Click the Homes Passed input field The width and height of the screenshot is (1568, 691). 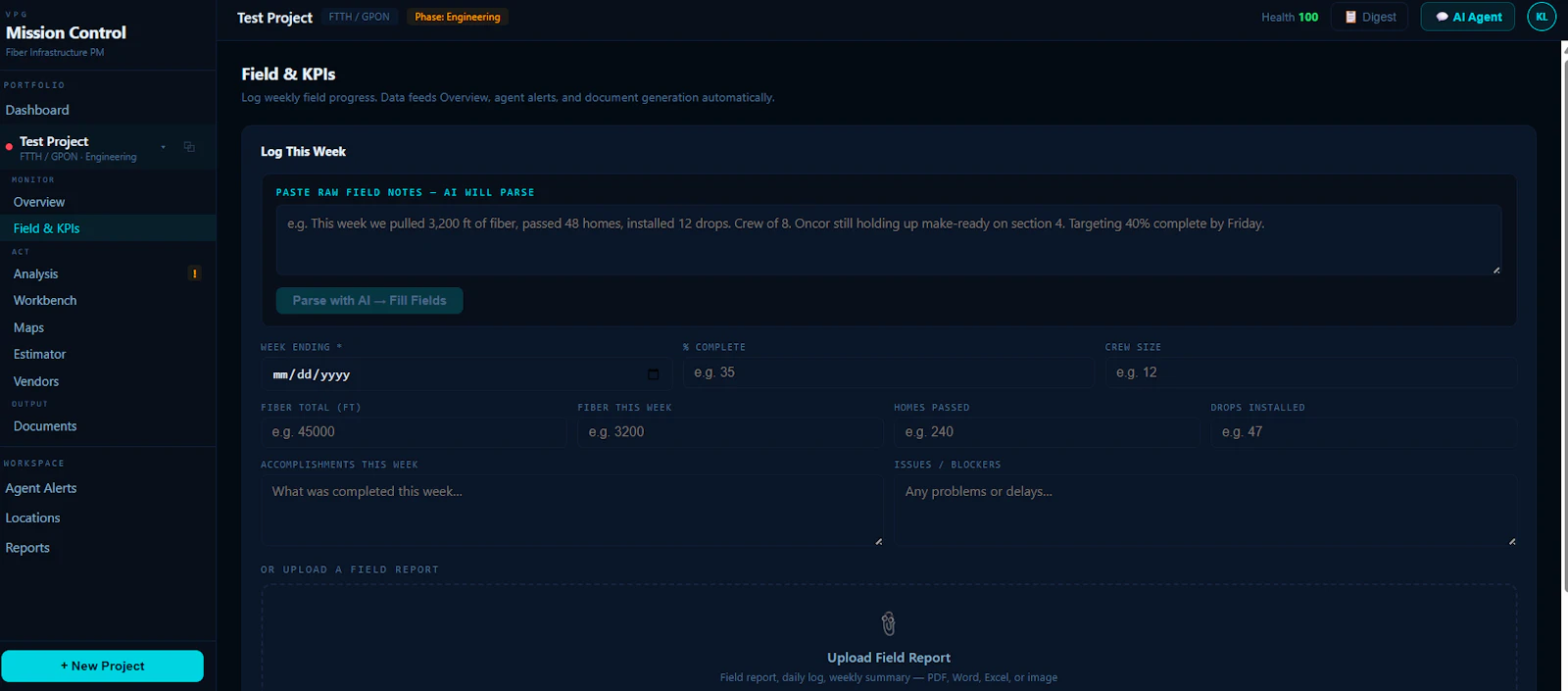point(1047,432)
